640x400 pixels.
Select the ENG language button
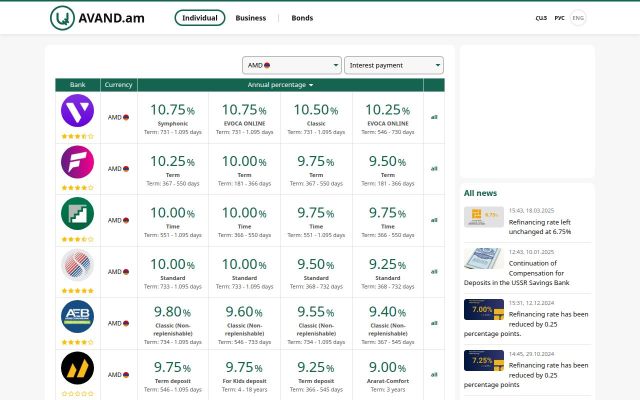coord(578,18)
